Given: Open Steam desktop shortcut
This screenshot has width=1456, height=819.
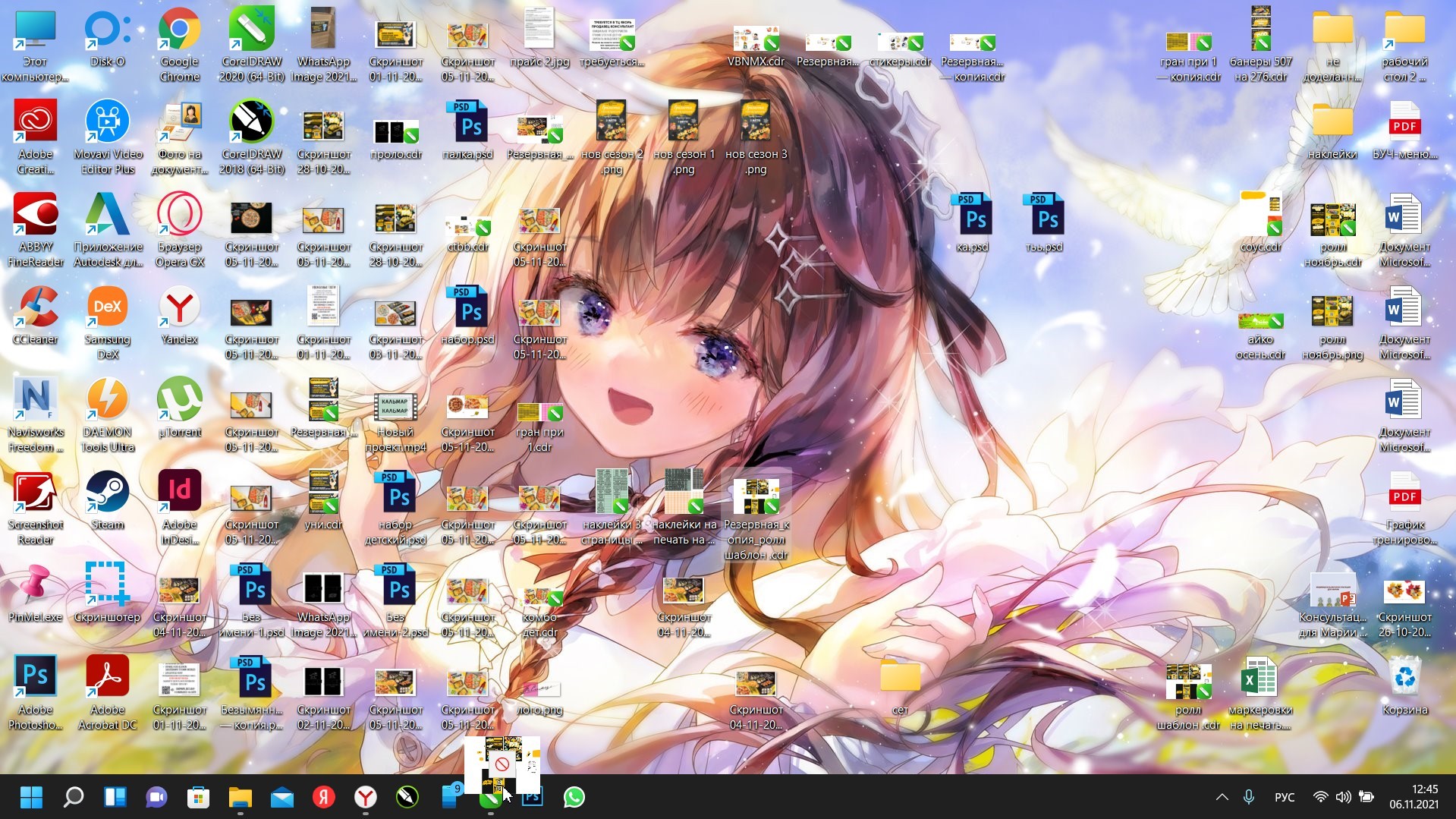Looking at the screenshot, I should click(108, 501).
